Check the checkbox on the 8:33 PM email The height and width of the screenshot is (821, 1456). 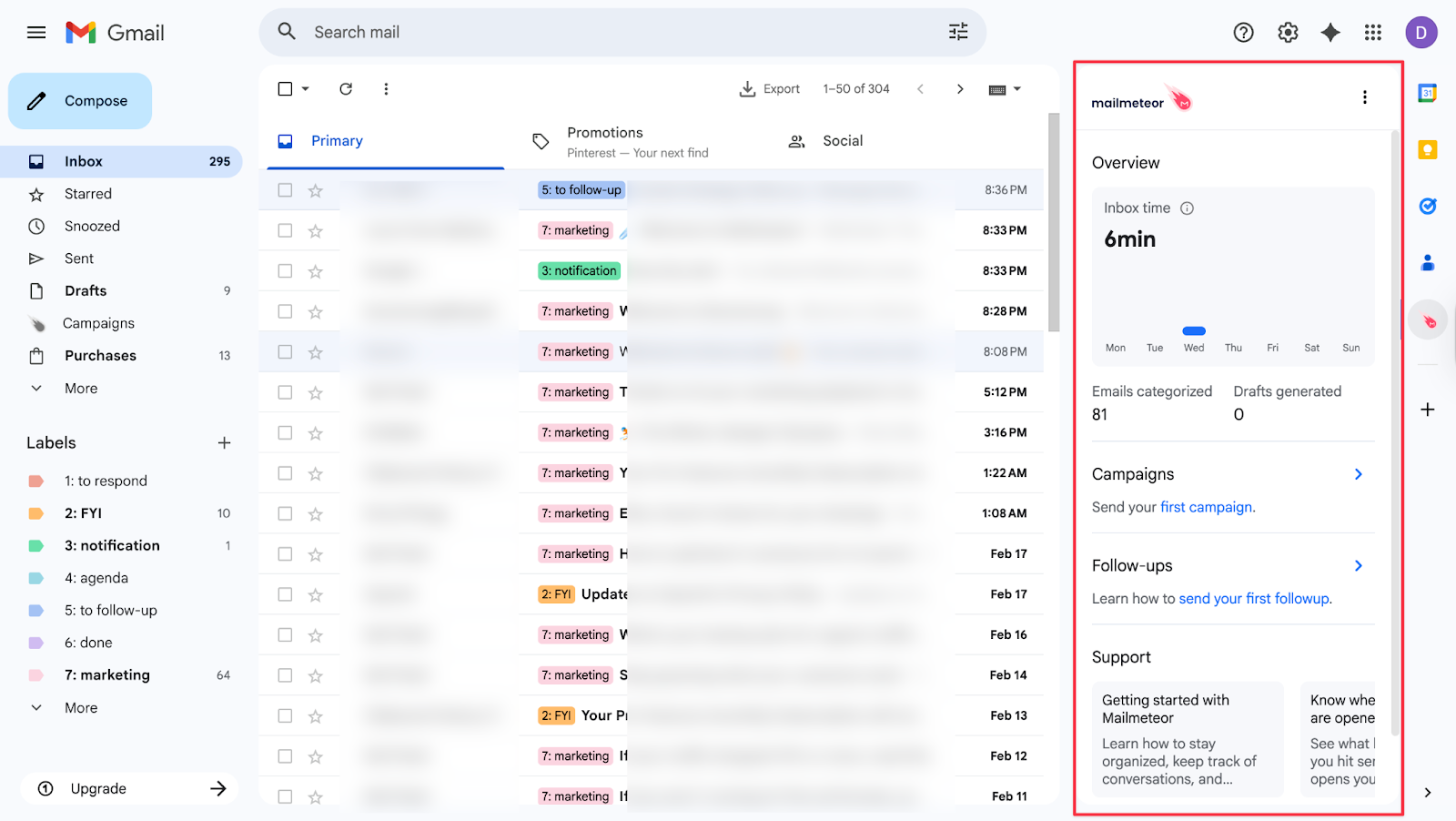285,230
